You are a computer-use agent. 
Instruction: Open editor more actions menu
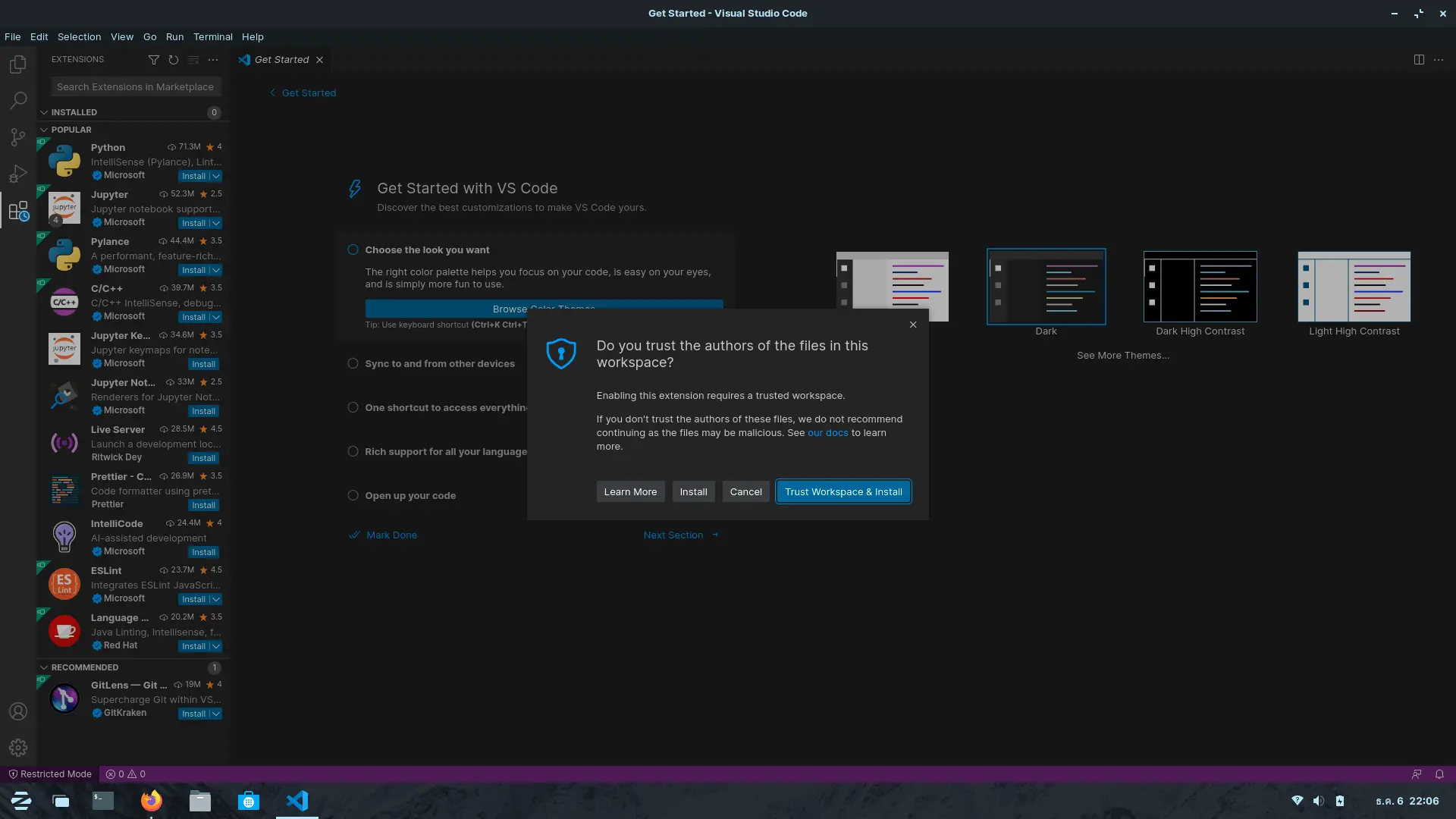coord(1439,60)
